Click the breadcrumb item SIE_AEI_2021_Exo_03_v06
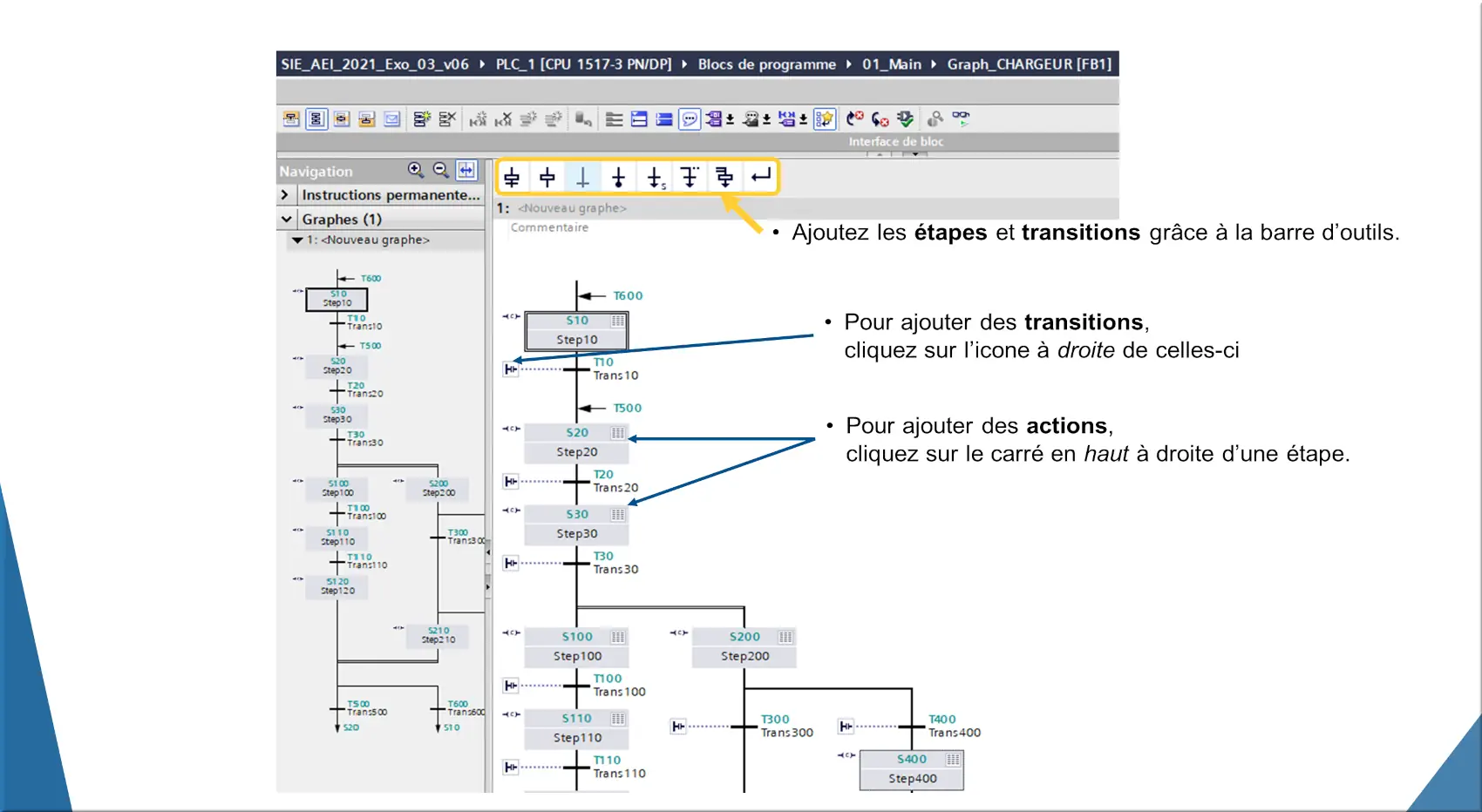Image resolution: width=1482 pixels, height=812 pixels. (375, 64)
